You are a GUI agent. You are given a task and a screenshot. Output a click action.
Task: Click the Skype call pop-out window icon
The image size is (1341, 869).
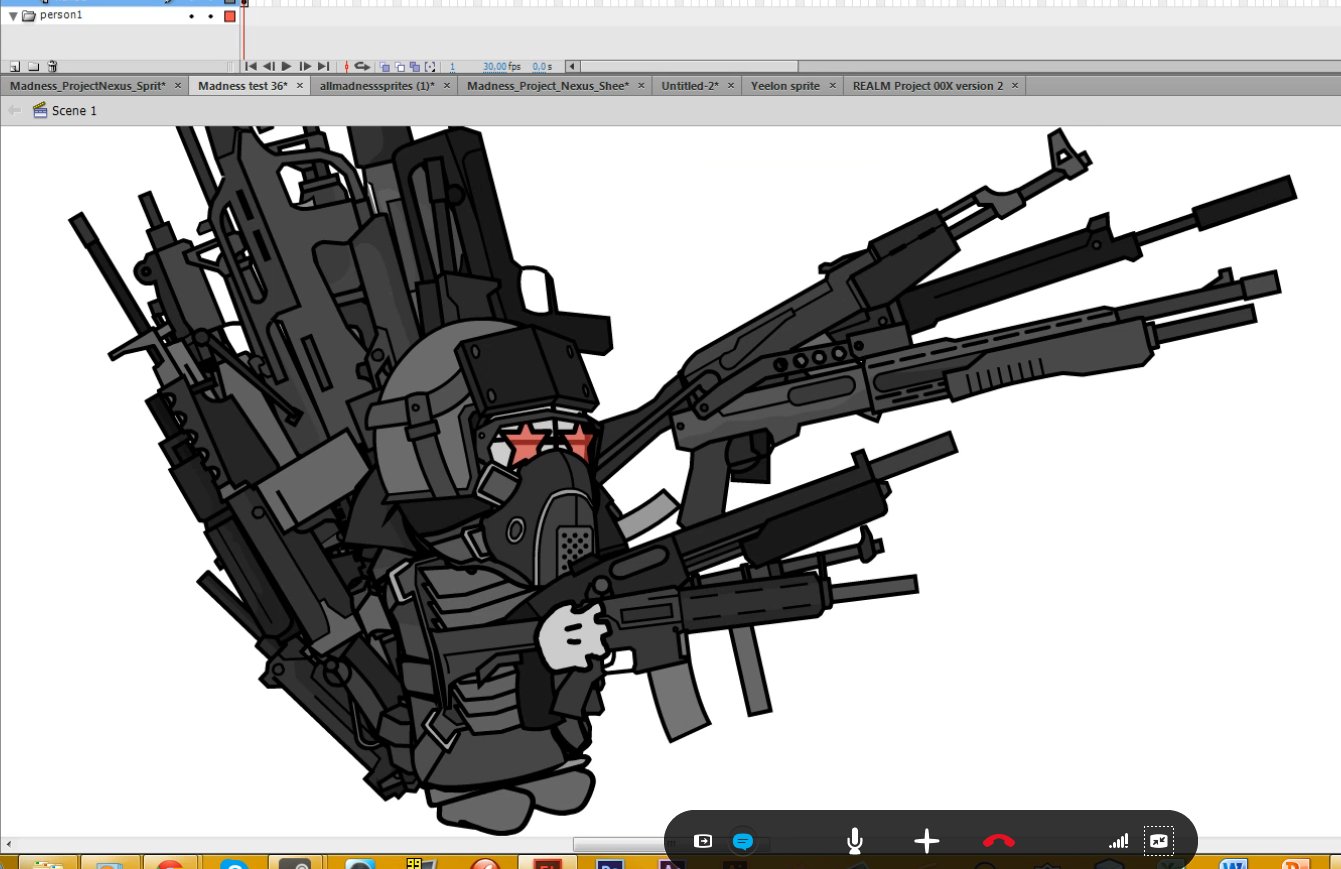[703, 842]
